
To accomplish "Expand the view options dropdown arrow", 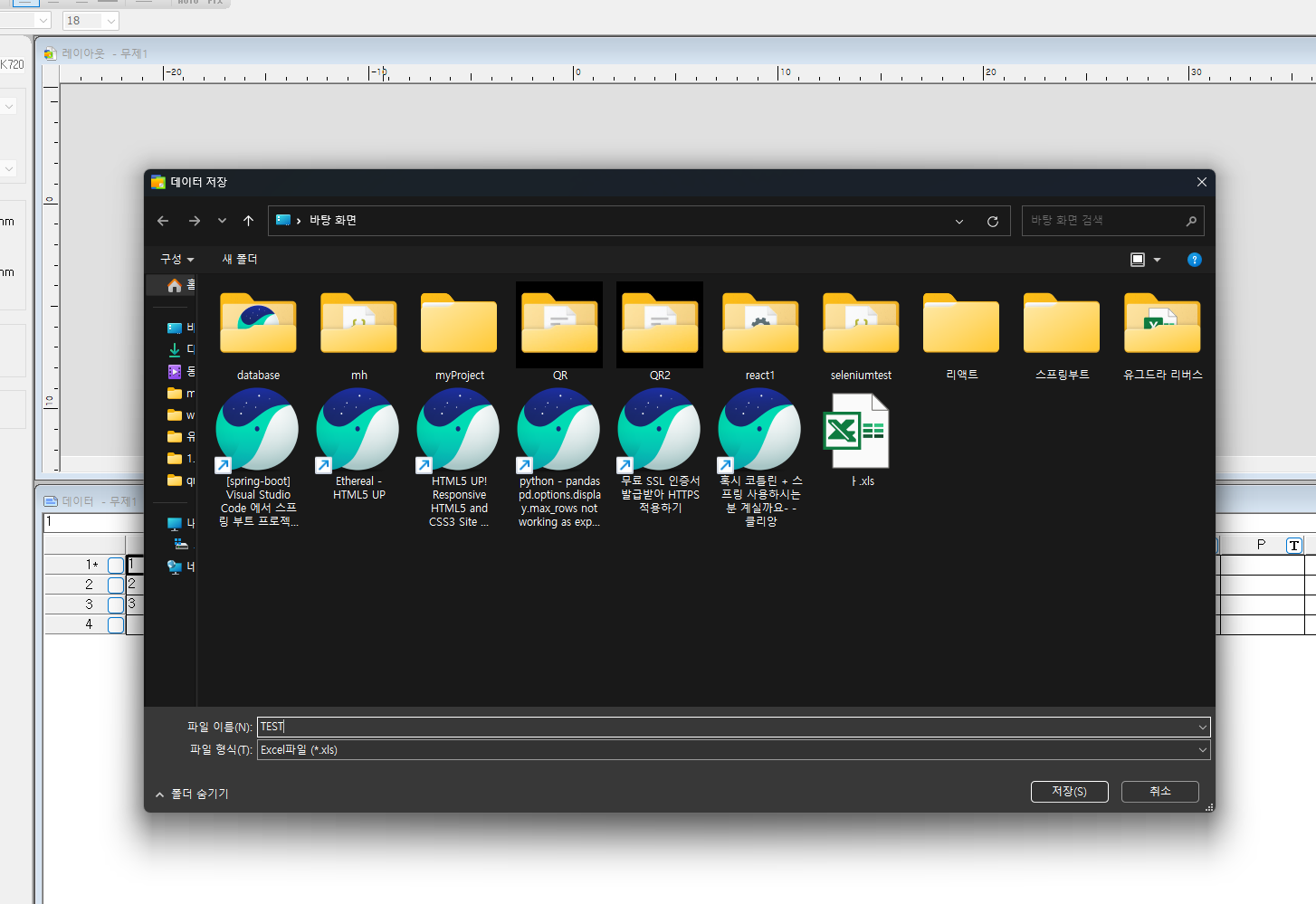I will [x=1157, y=260].
